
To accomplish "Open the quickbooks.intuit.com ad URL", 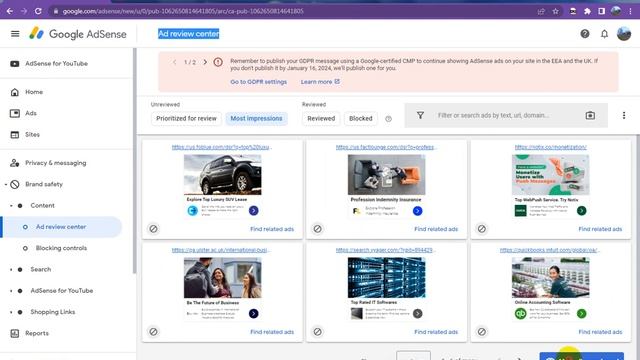I will [550, 250].
